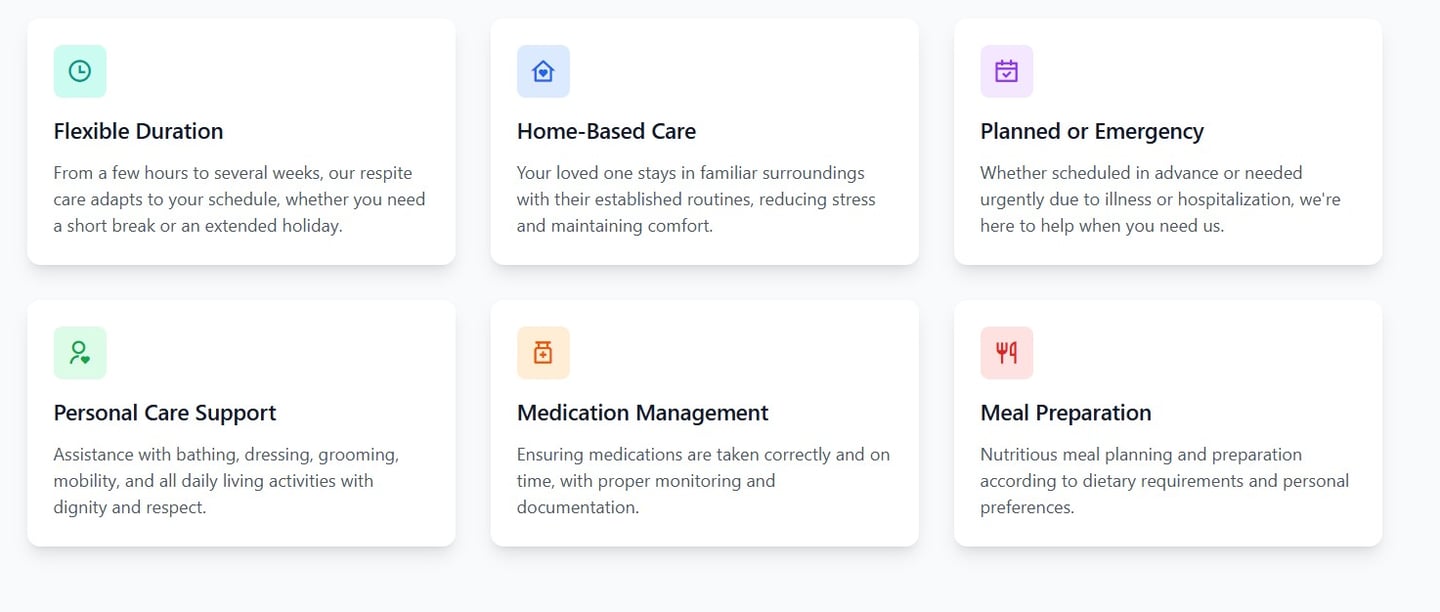Select the Flexible Duration heading
Image resolution: width=1440 pixels, height=612 pixels.
[138, 131]
